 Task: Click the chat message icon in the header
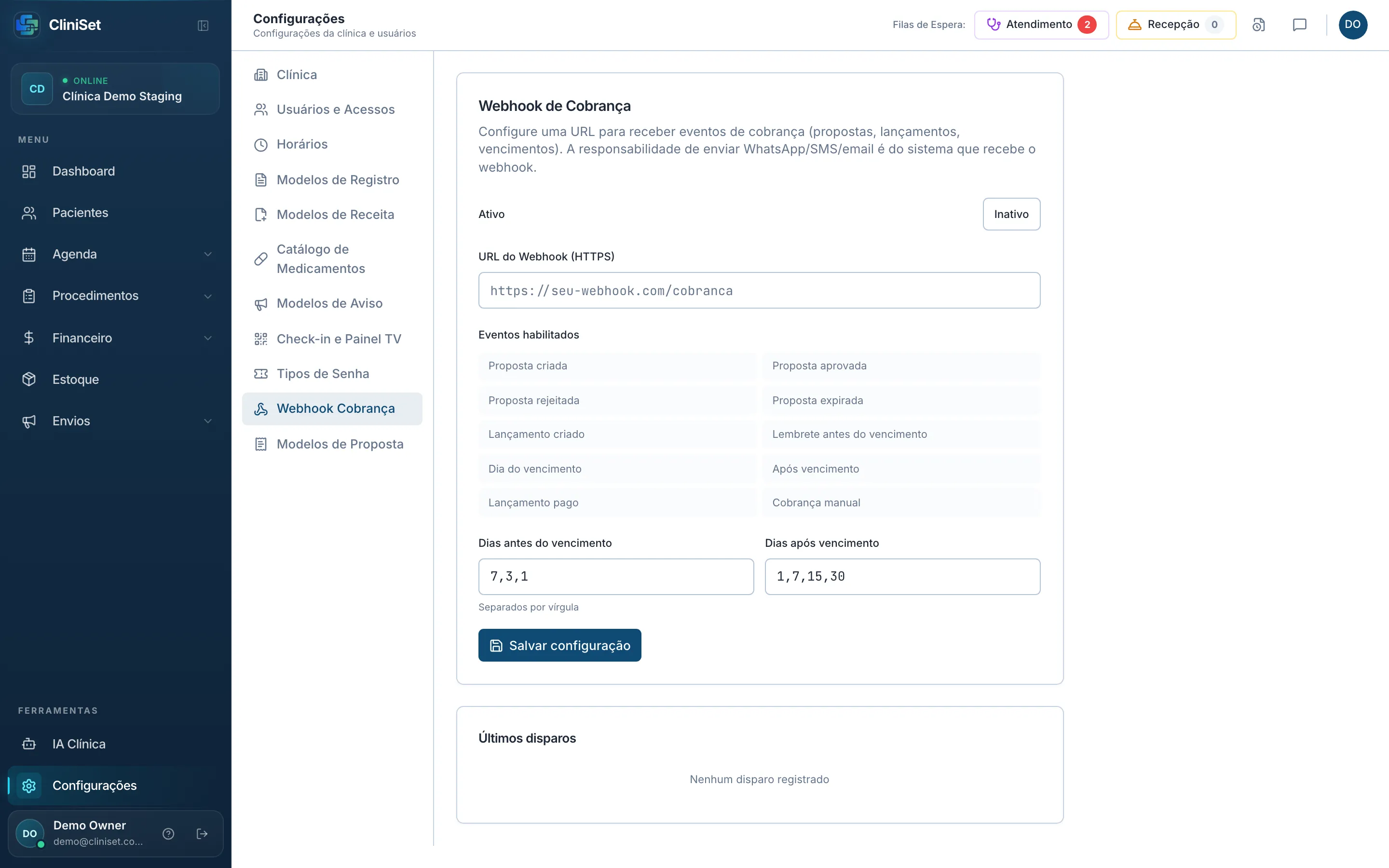(1299, 25)
